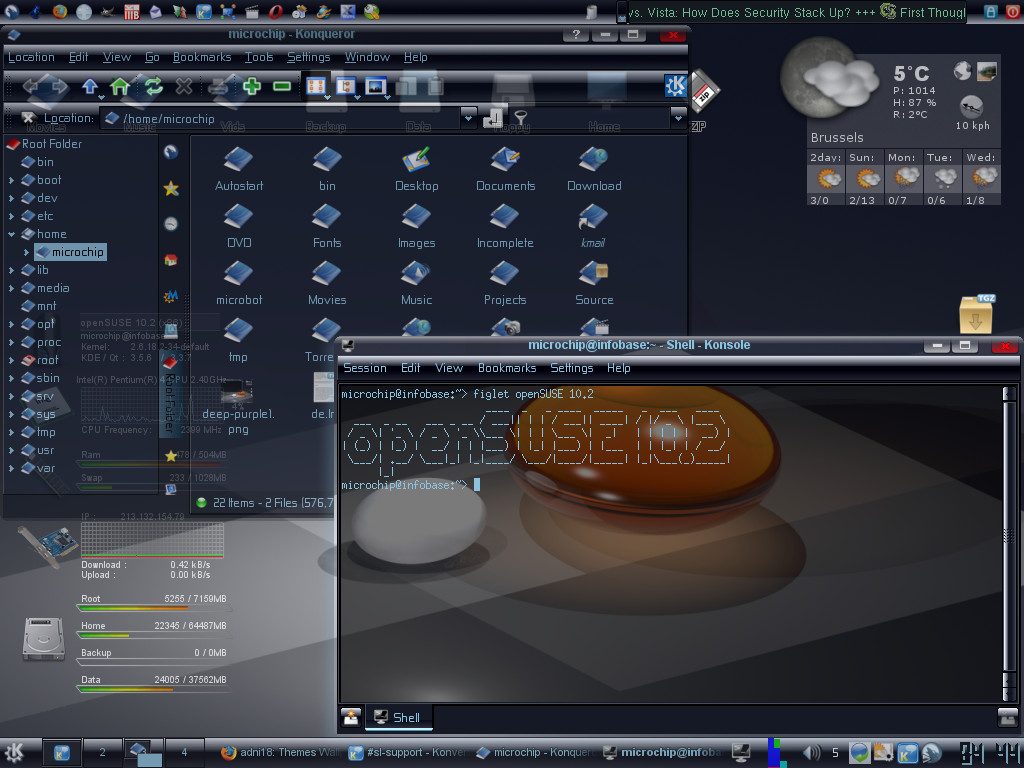This screenshot has height=768, width=1024.
Task: Open the Icon View mode dropdown arrow
Action: (x=327, y=97)
